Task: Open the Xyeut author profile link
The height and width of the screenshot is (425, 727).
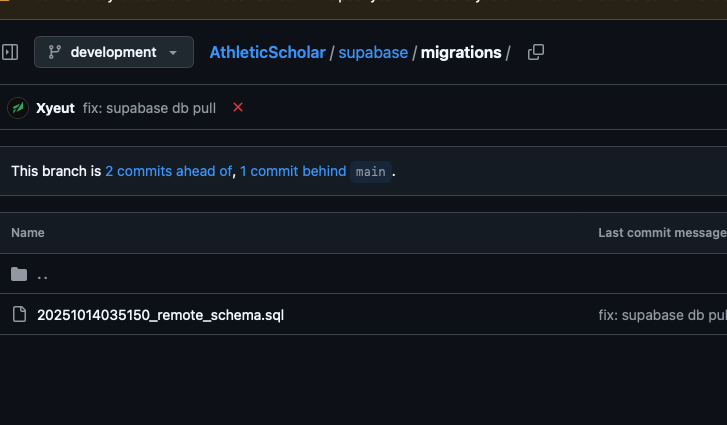Action: click(55, 108)
